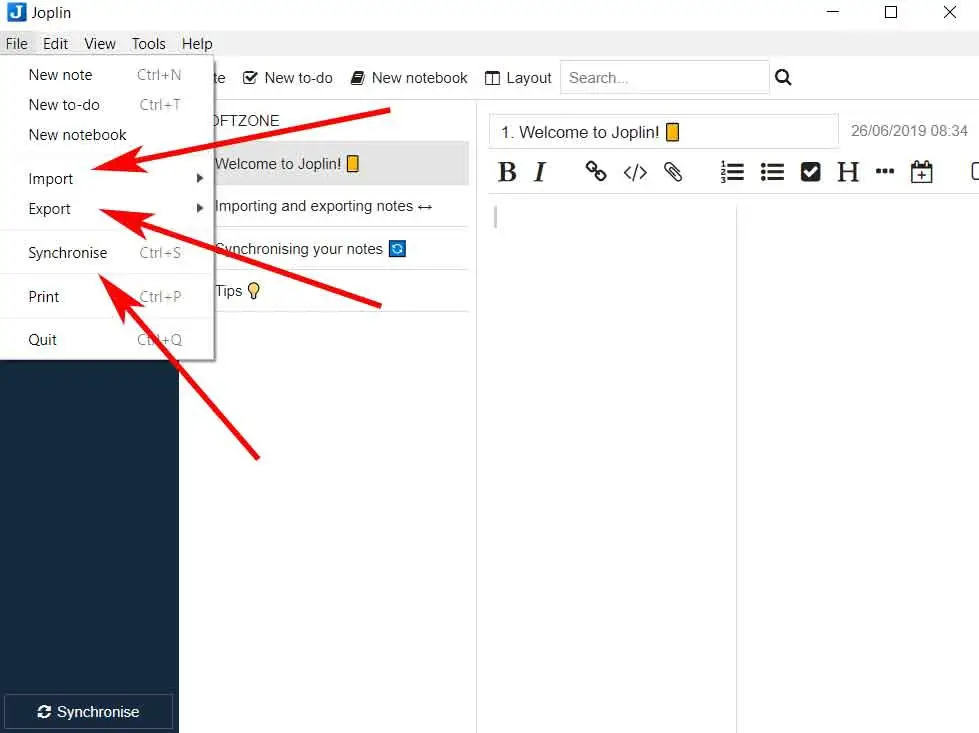Apply italic formatting in editor toolbar

tap(540, 172)
